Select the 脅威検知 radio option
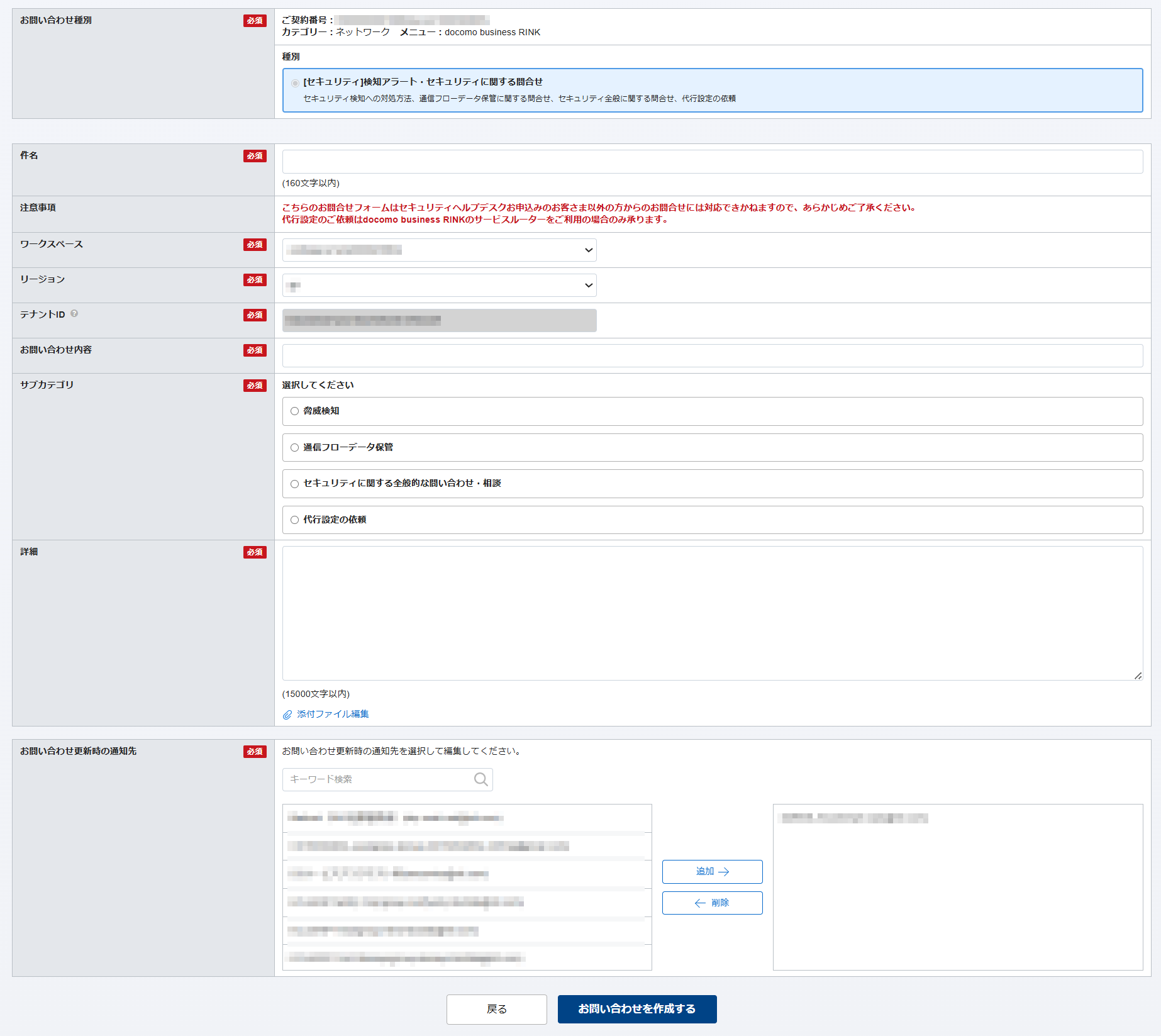This screenshot has width=1161, height=1036. [294, 411]
